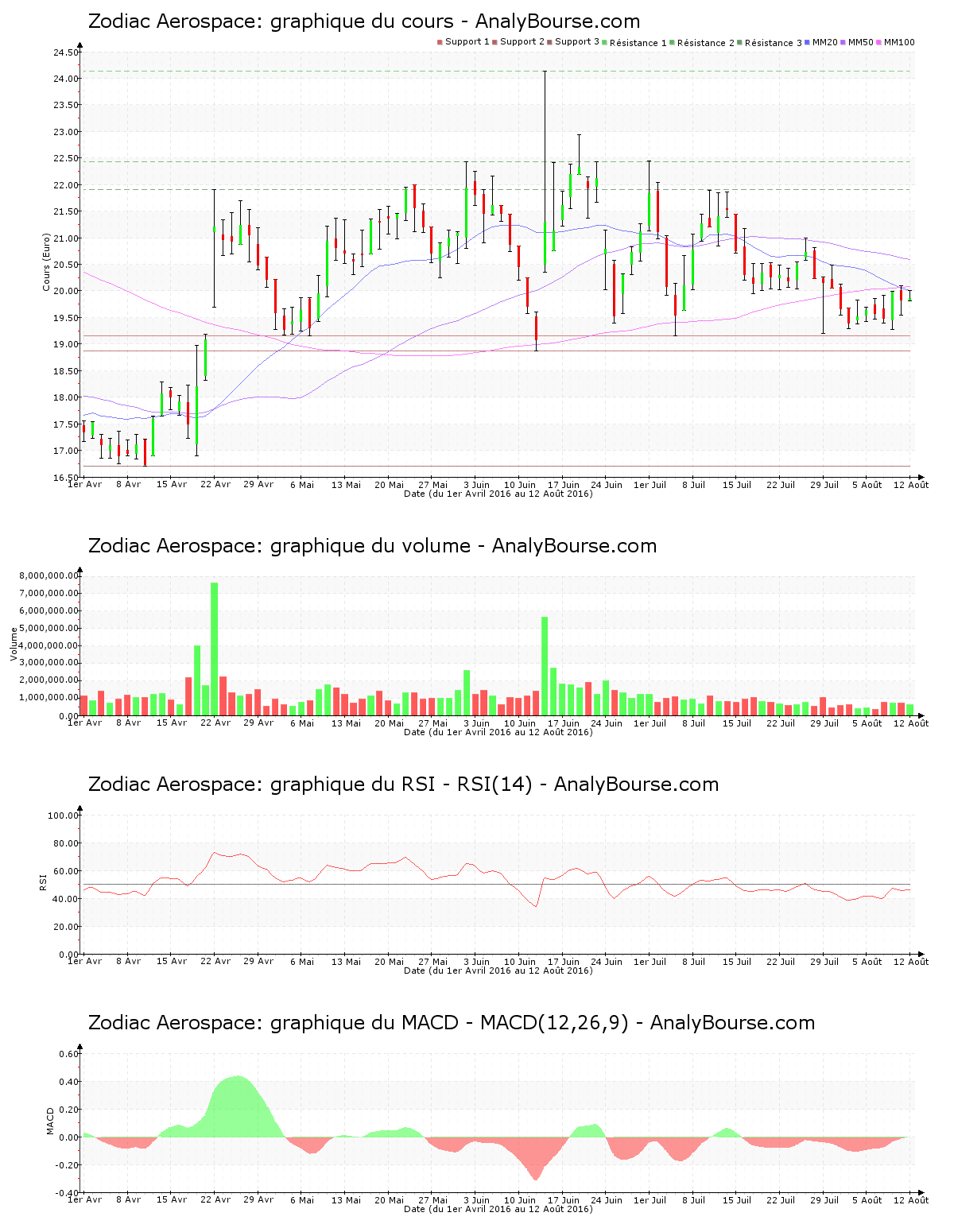Click the '12 Août' date under price chart
954x1232 pixels.
[x=911, y=485]
